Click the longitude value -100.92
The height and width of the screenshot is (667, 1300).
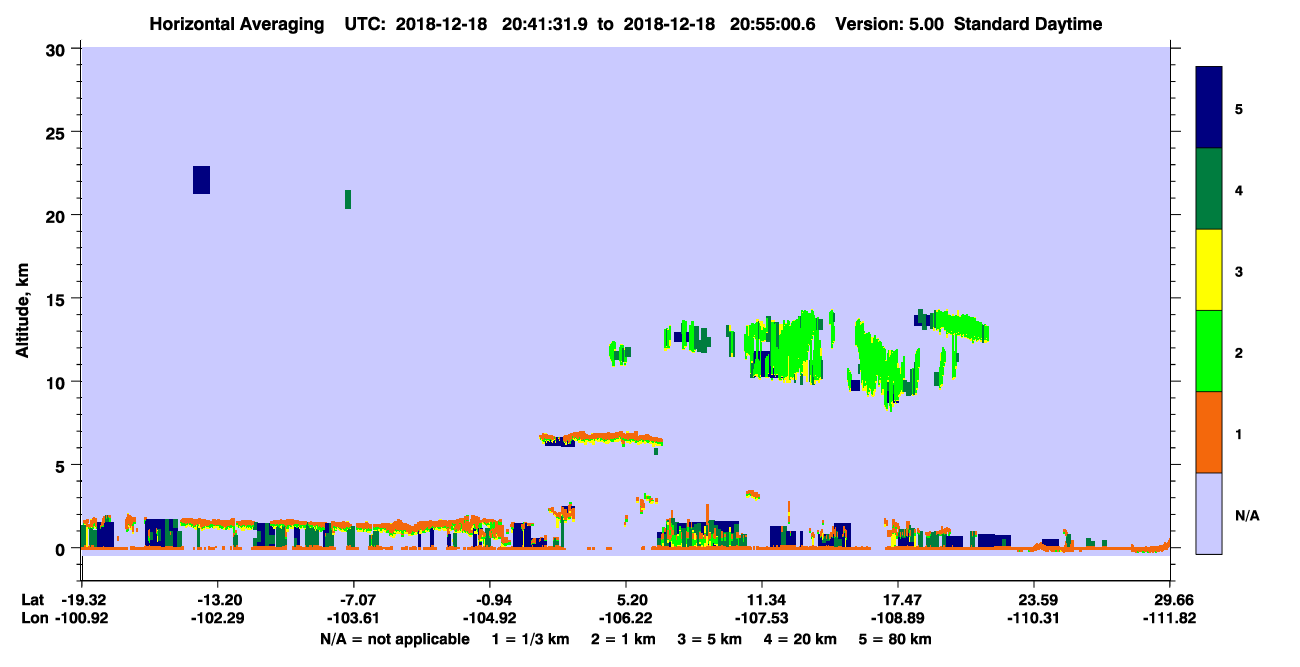(x=81, y=618)
